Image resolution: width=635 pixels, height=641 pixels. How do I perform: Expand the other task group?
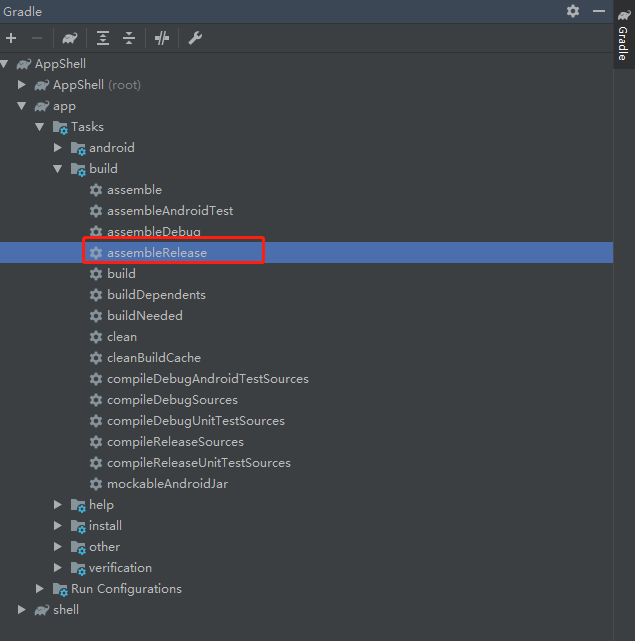[58, 547]
